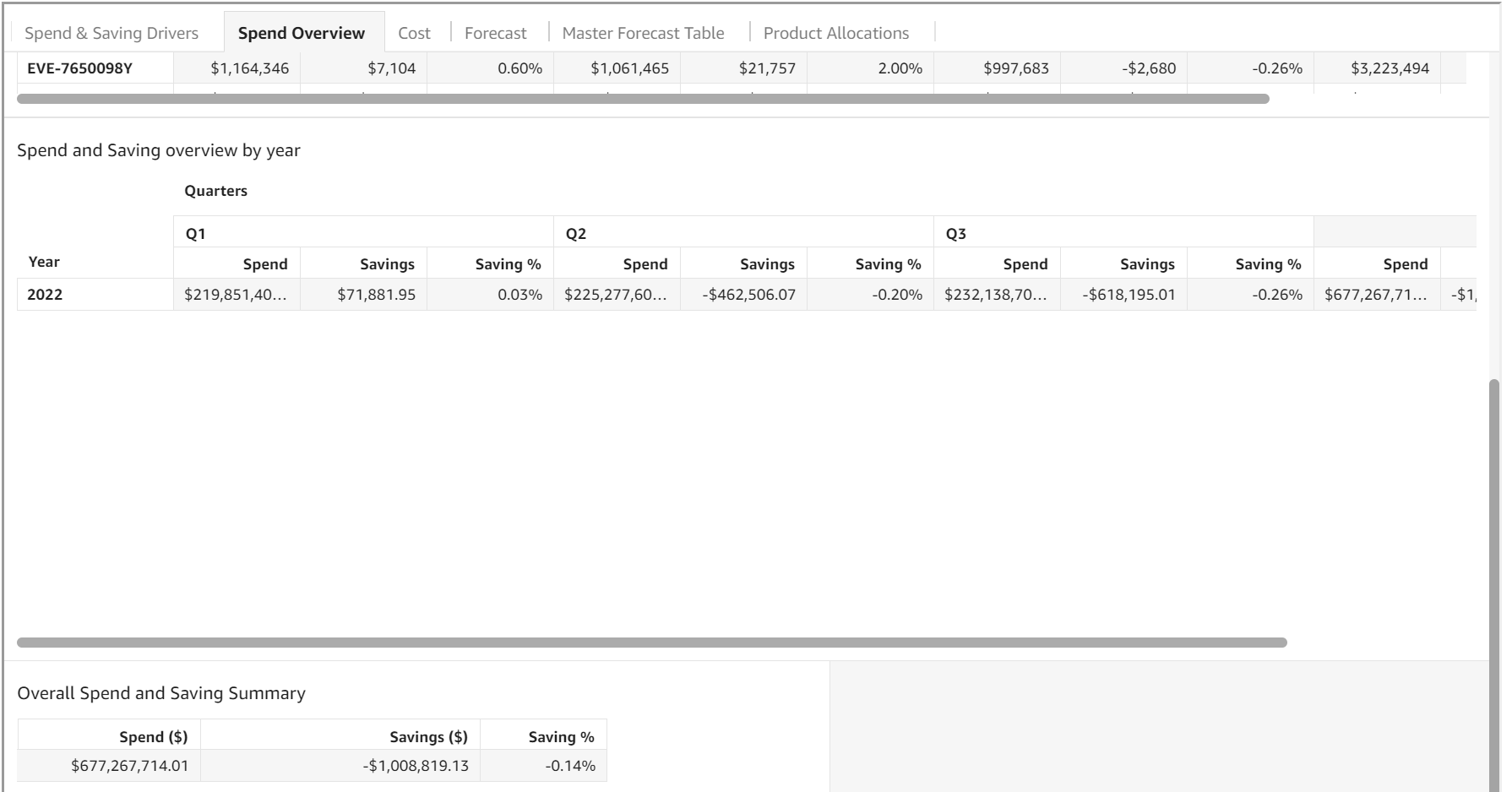Select the 2022 year row header
The image size is (1512, 792).
tap(45, 295)
